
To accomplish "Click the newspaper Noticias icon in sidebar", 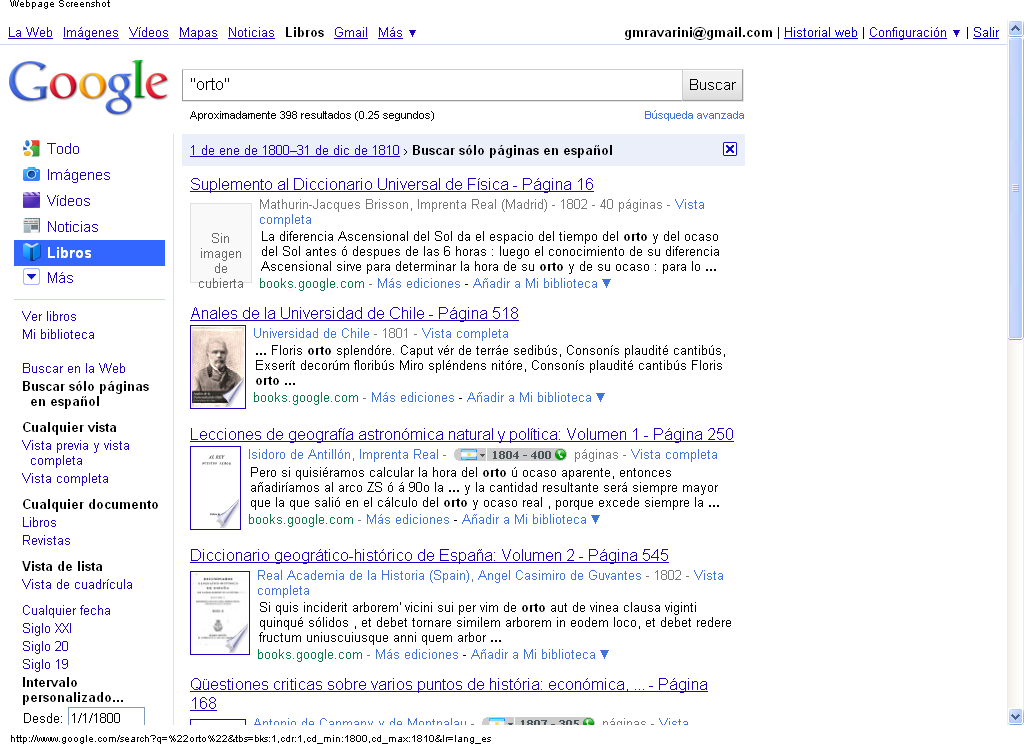I will click(31, 227).
